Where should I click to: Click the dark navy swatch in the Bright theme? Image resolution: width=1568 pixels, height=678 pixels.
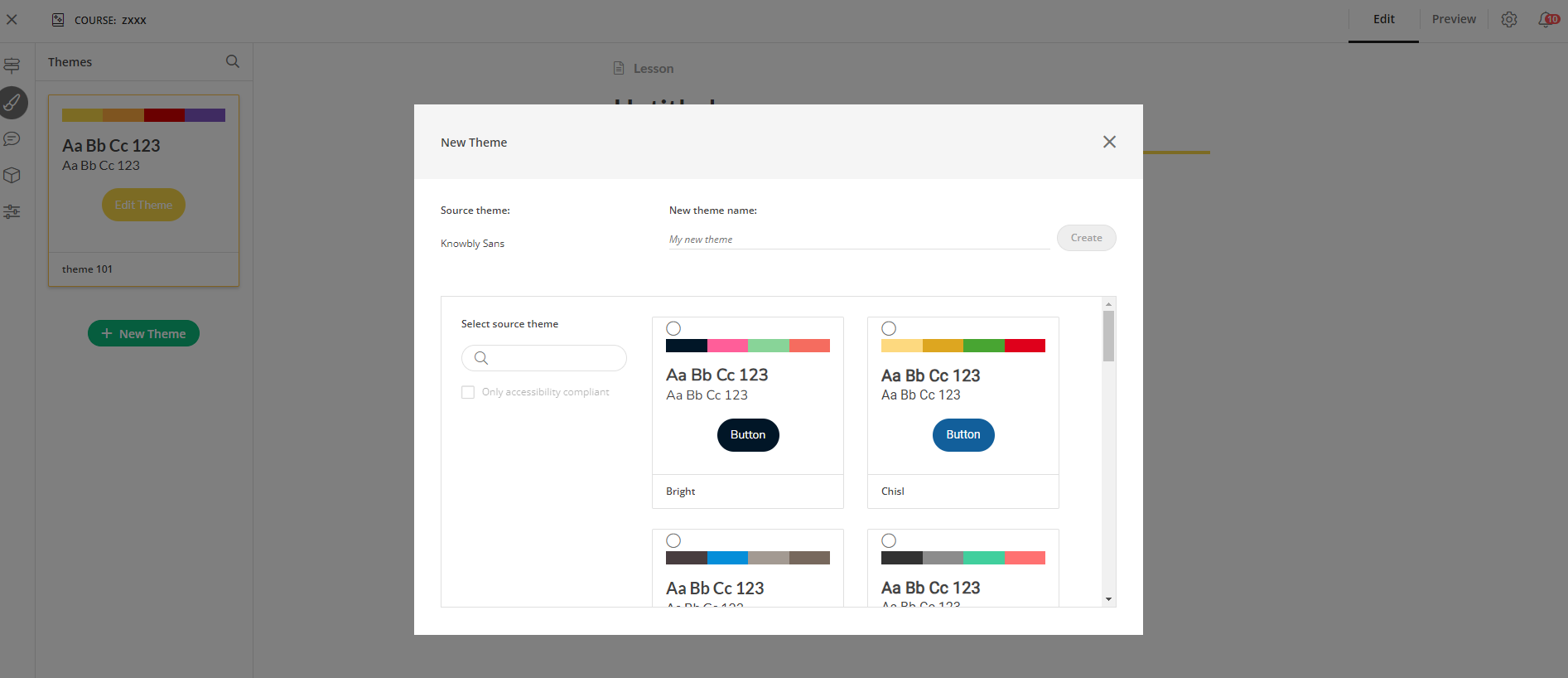pyautogui.click(x=687, y=346)
